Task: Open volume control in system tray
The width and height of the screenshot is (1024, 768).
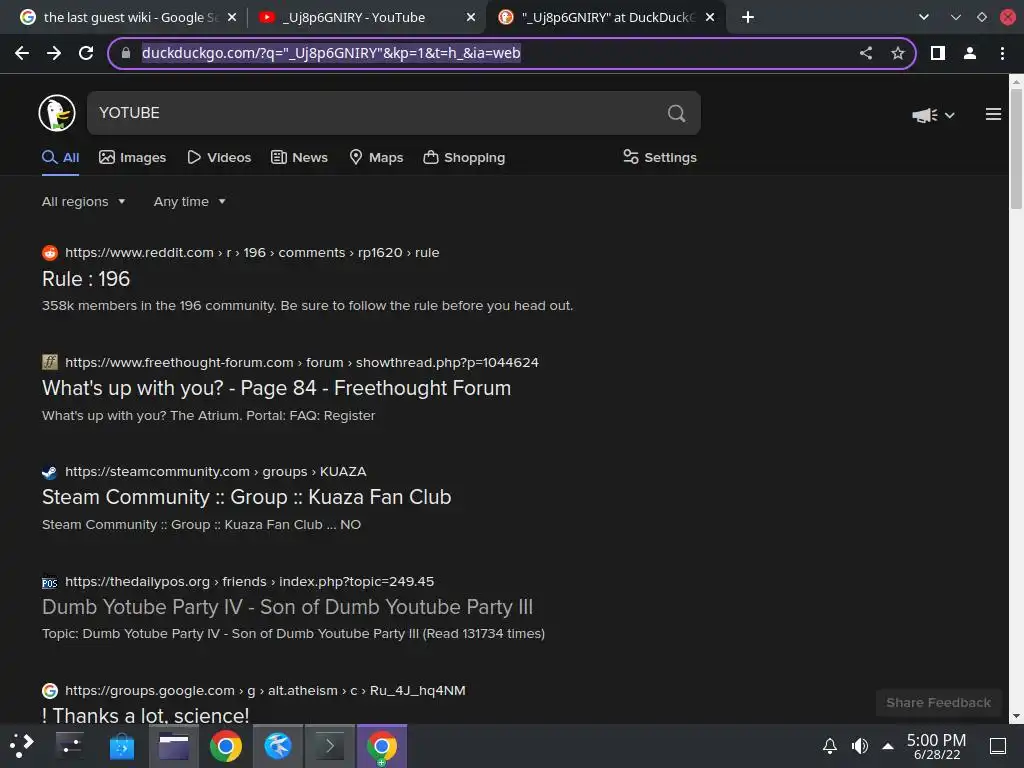Action: [859, 746]
